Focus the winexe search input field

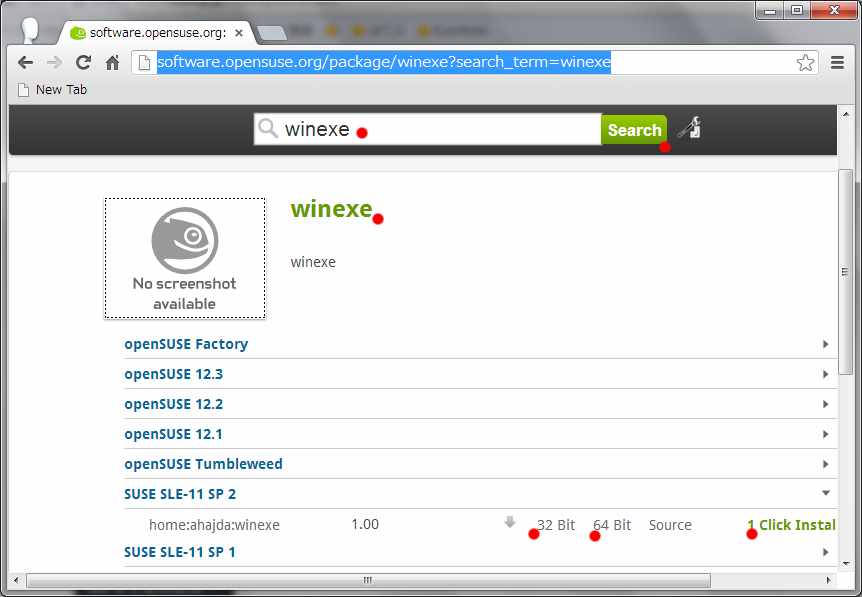428,130
